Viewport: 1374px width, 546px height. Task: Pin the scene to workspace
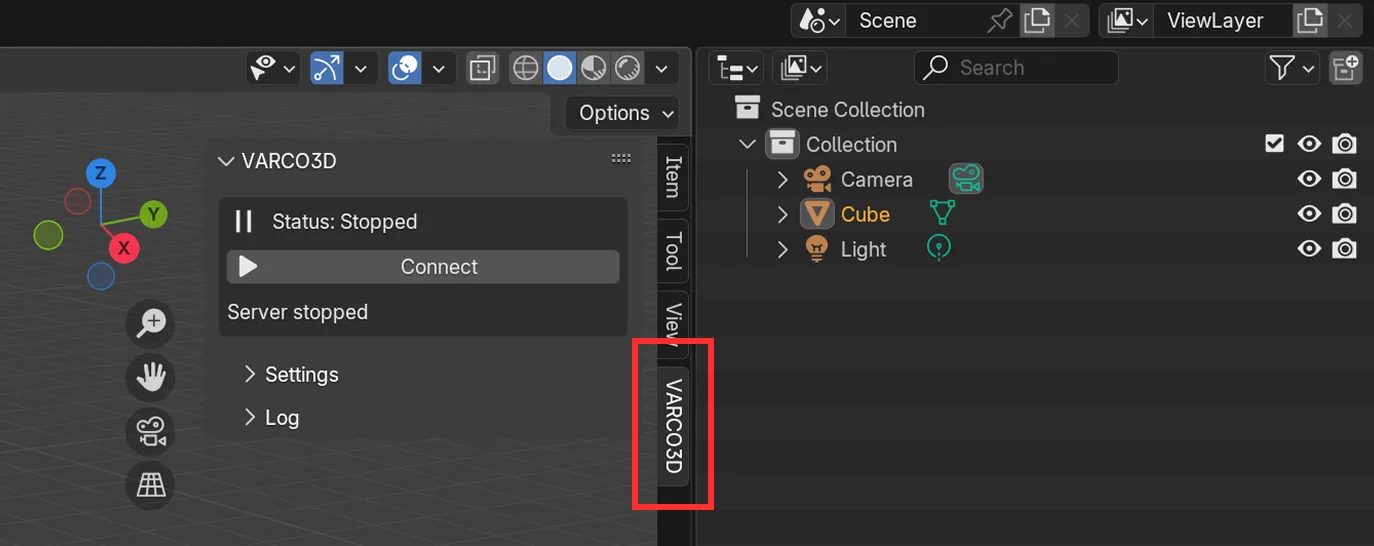click(998, 21)
